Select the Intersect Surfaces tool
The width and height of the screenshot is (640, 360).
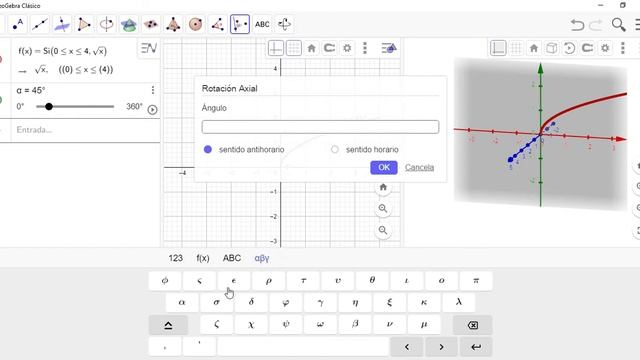[x=129, y=24]
